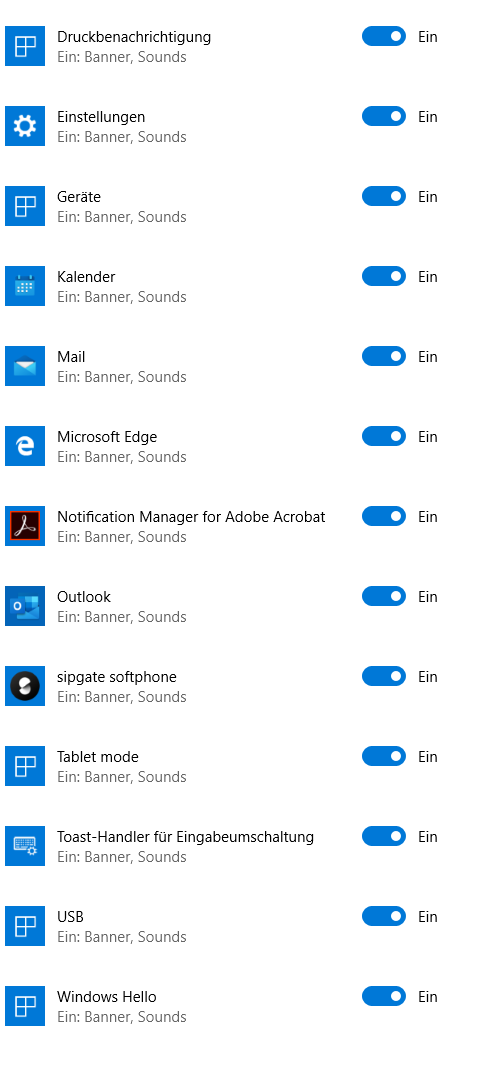The image size is (480, 1078).
Task: Select the sipgate softphone icon
Action: coord(25,686)
